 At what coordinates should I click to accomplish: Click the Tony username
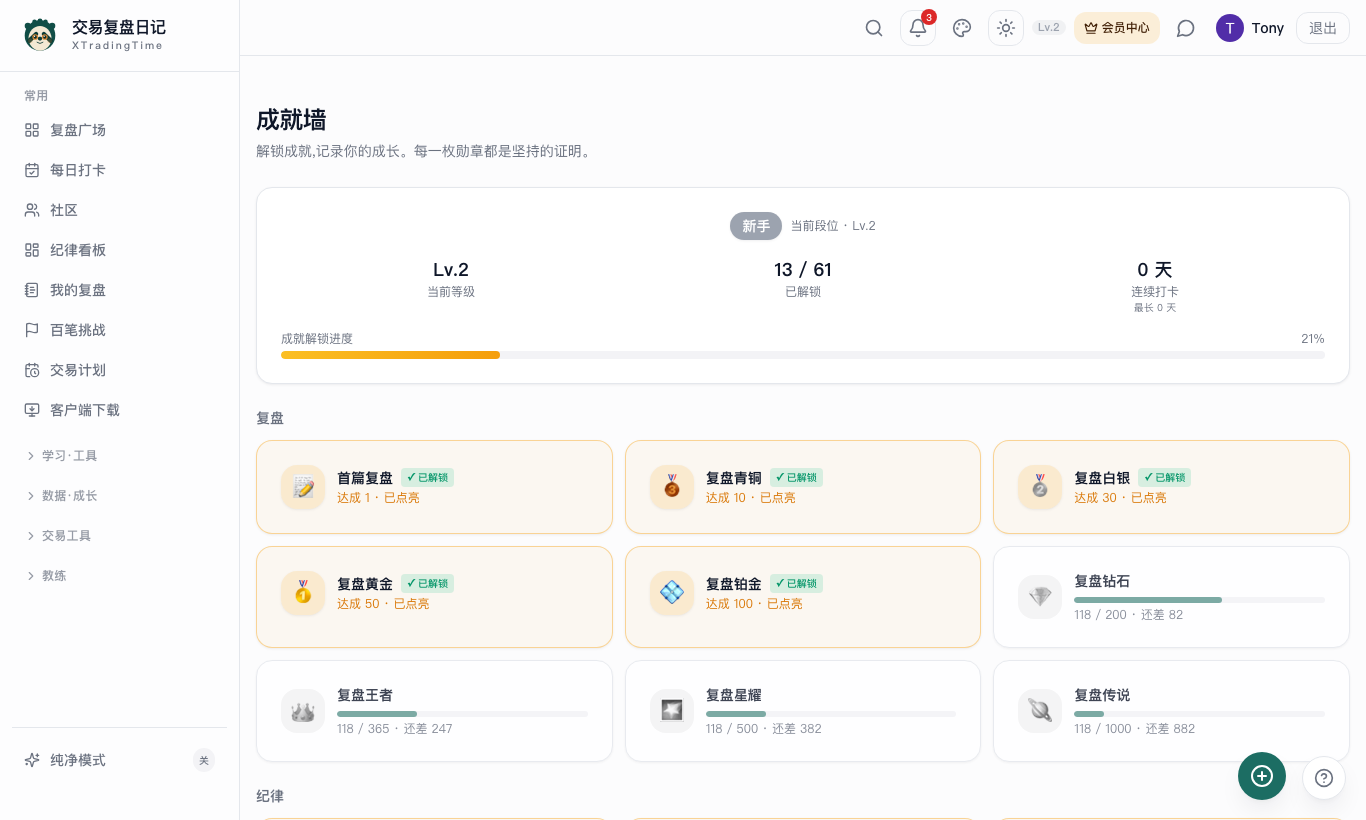pyautogui.click(x=1268, y=28)
